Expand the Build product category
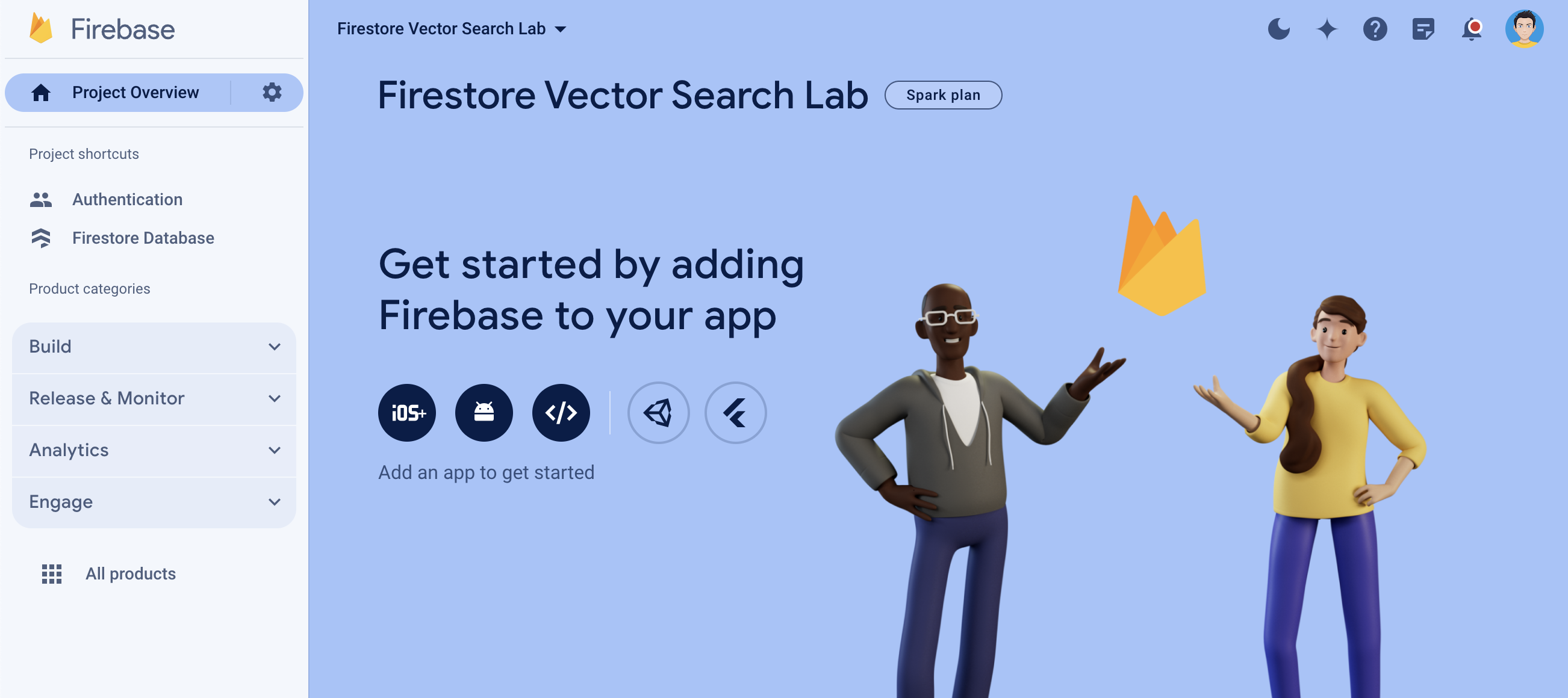Viewport: 1568px width, 698px height. [x=154, y=346]
